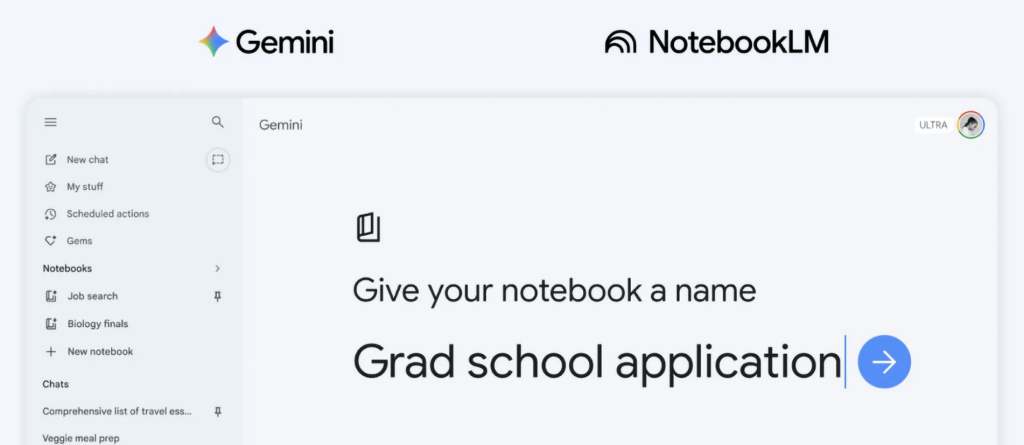Image resolution: width=1024 pixels, height=445 pixels.
Task: Open the Veggie meal prep chat
Action: (79, 437)
